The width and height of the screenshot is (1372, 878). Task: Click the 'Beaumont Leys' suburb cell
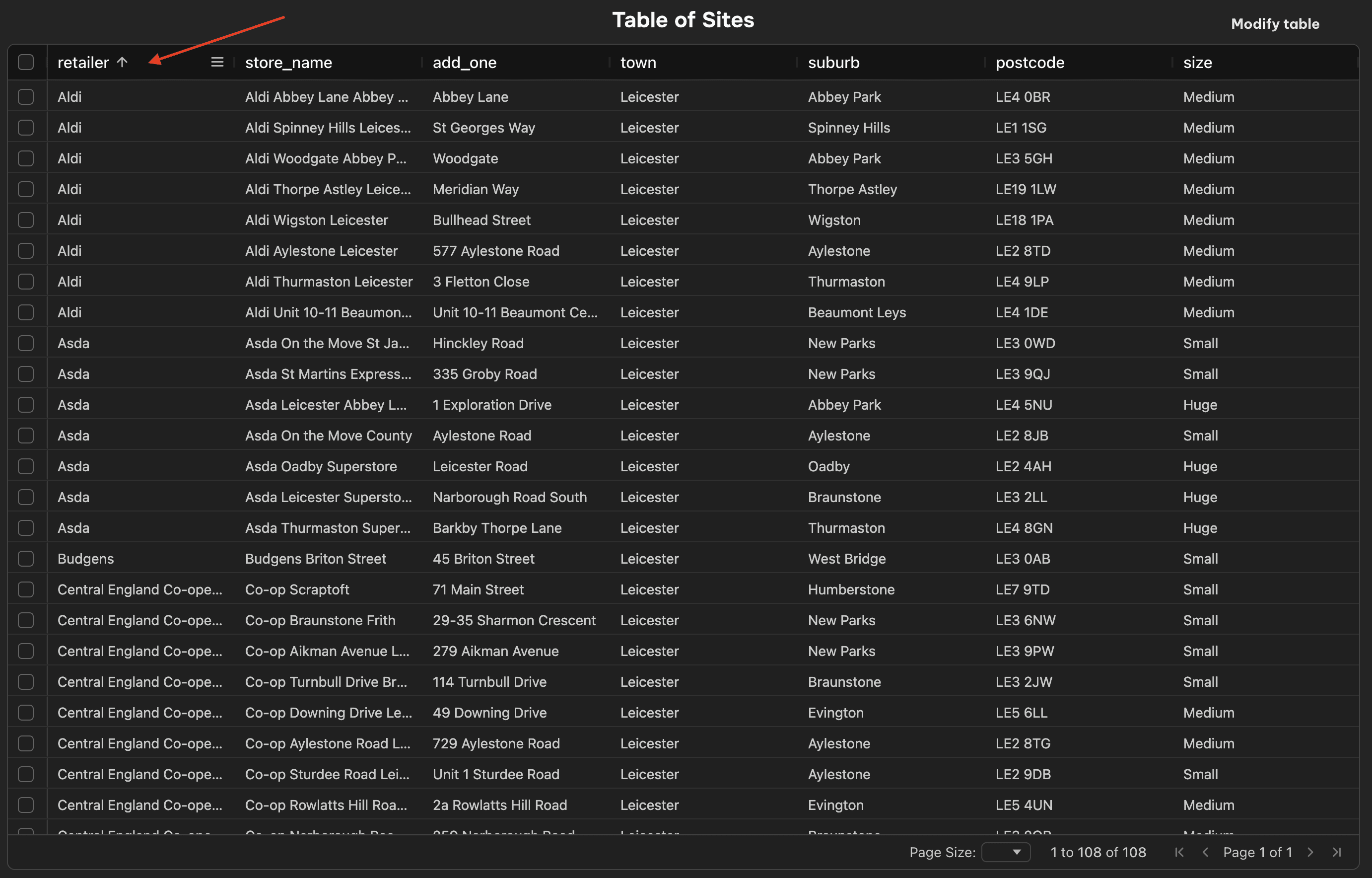tap(857, 312)
